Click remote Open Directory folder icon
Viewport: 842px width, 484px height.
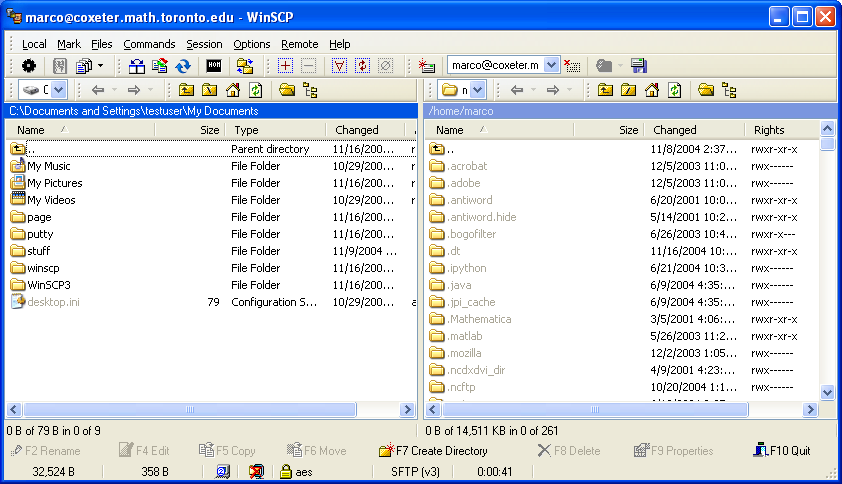pos(706,90)
